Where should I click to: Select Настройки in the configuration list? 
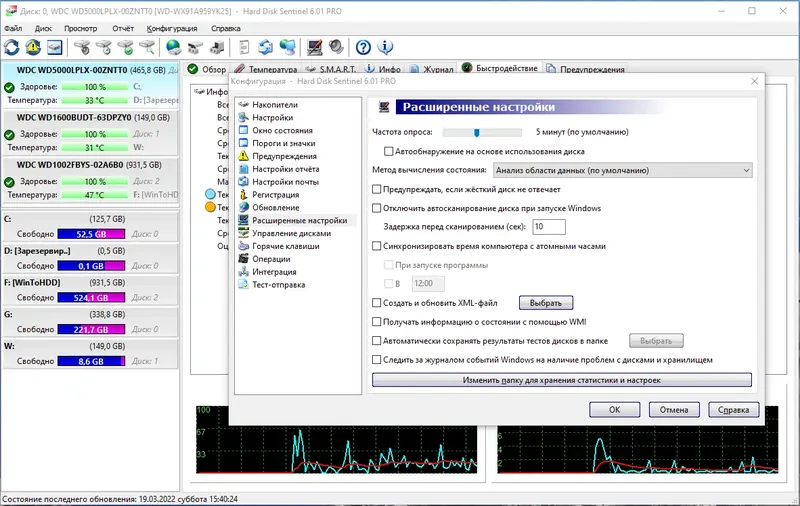pos(272,117)
